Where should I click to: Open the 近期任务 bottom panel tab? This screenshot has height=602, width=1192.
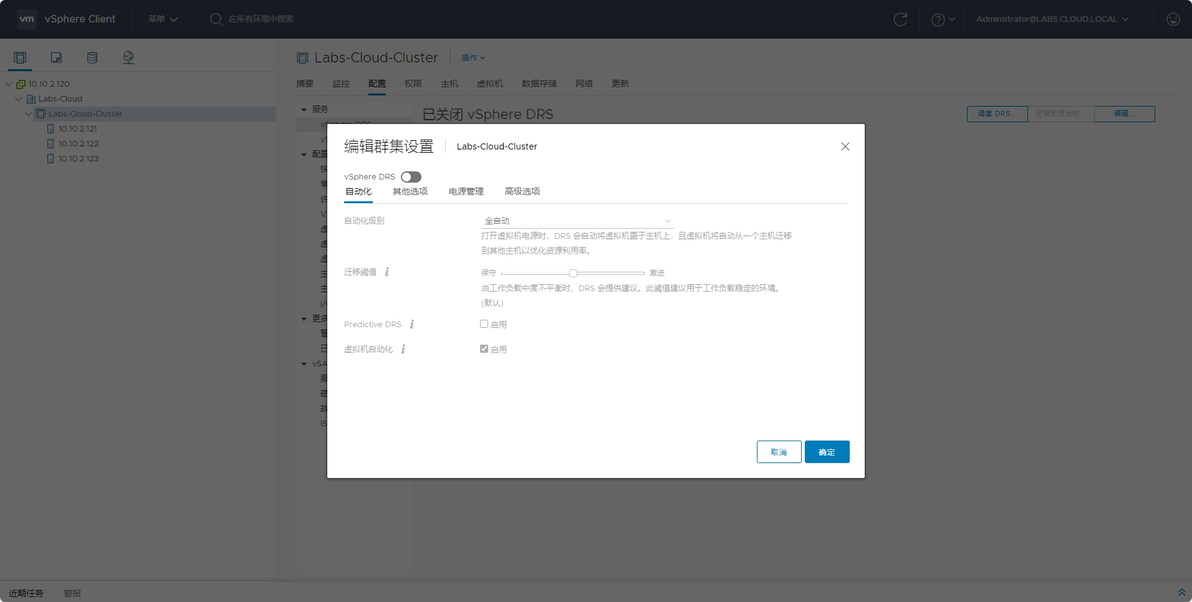point(26,593)
